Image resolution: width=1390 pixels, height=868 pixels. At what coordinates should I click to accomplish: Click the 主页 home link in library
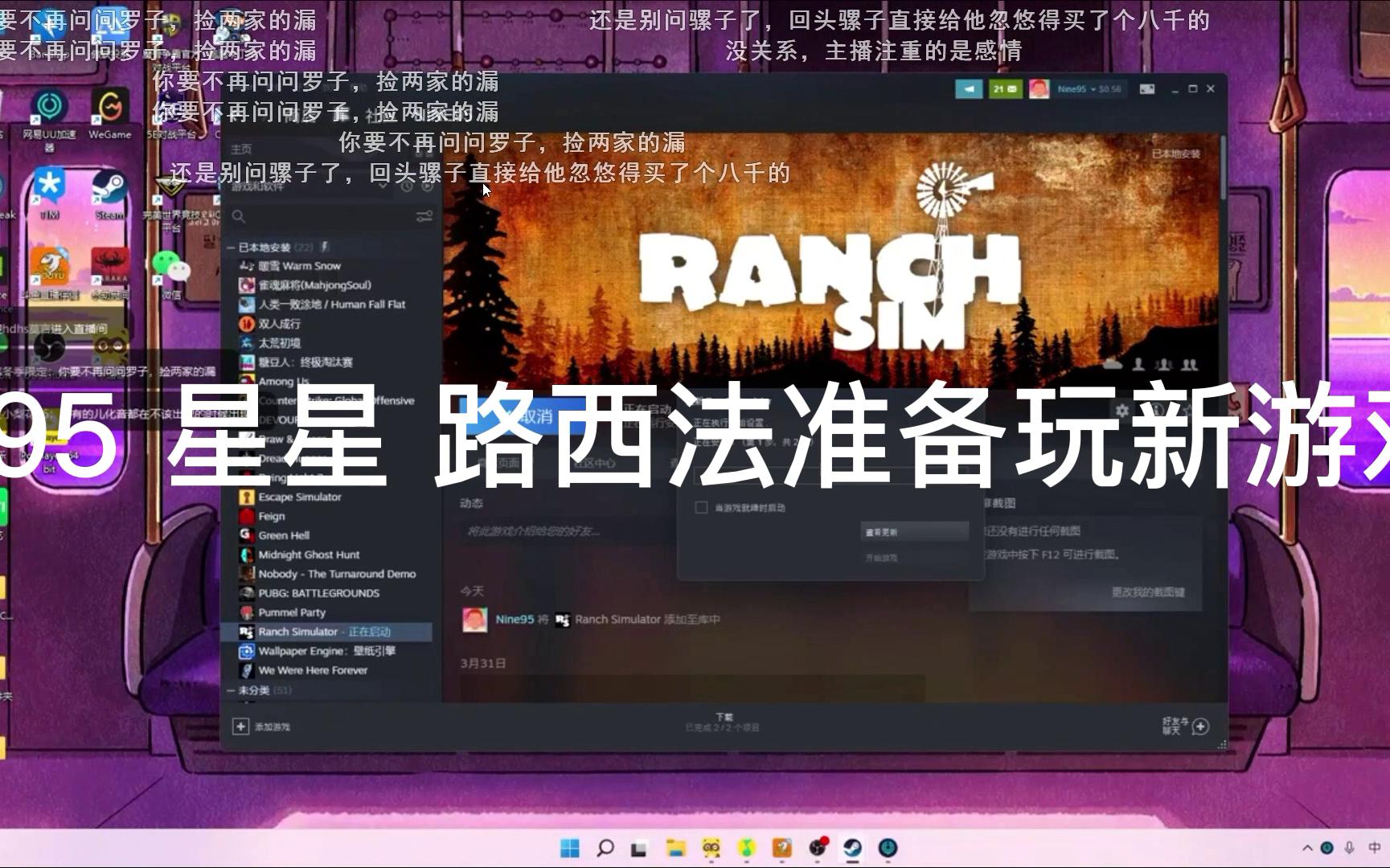pos(241,149)
